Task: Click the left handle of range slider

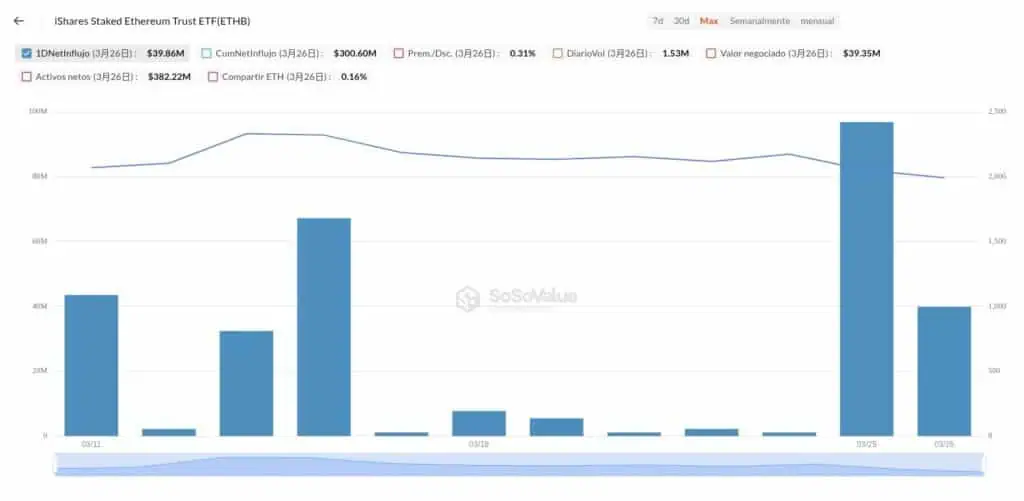Action: (x=56, y=464)
